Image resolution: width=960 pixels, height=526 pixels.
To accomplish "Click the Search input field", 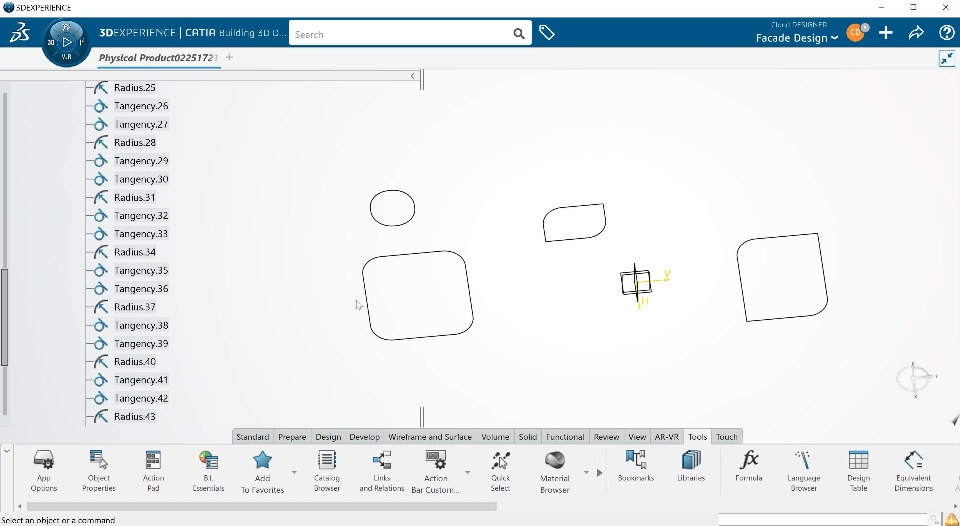I will (x=401, y=34).
